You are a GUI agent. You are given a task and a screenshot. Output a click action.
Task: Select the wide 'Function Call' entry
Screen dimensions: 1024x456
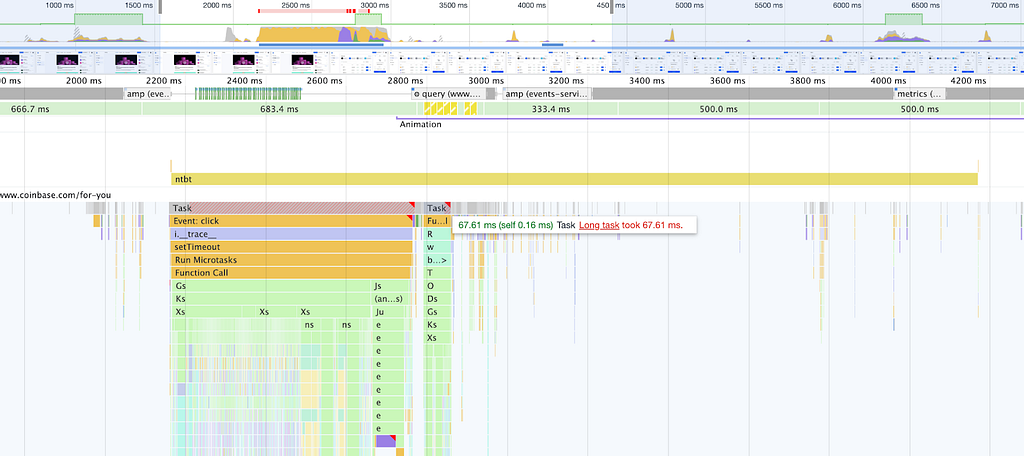tap(290, 273)
